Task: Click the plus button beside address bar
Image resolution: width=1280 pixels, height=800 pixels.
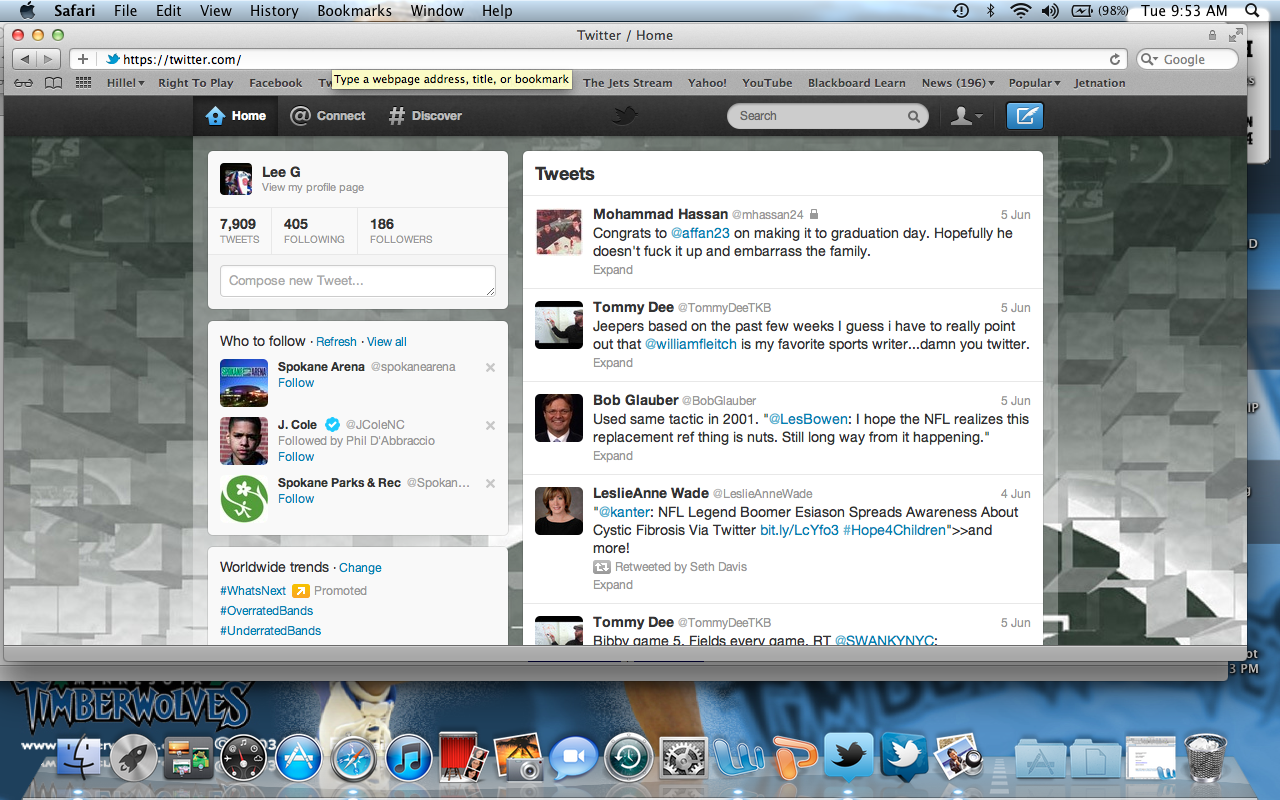Action: click(x=83, y=60)
